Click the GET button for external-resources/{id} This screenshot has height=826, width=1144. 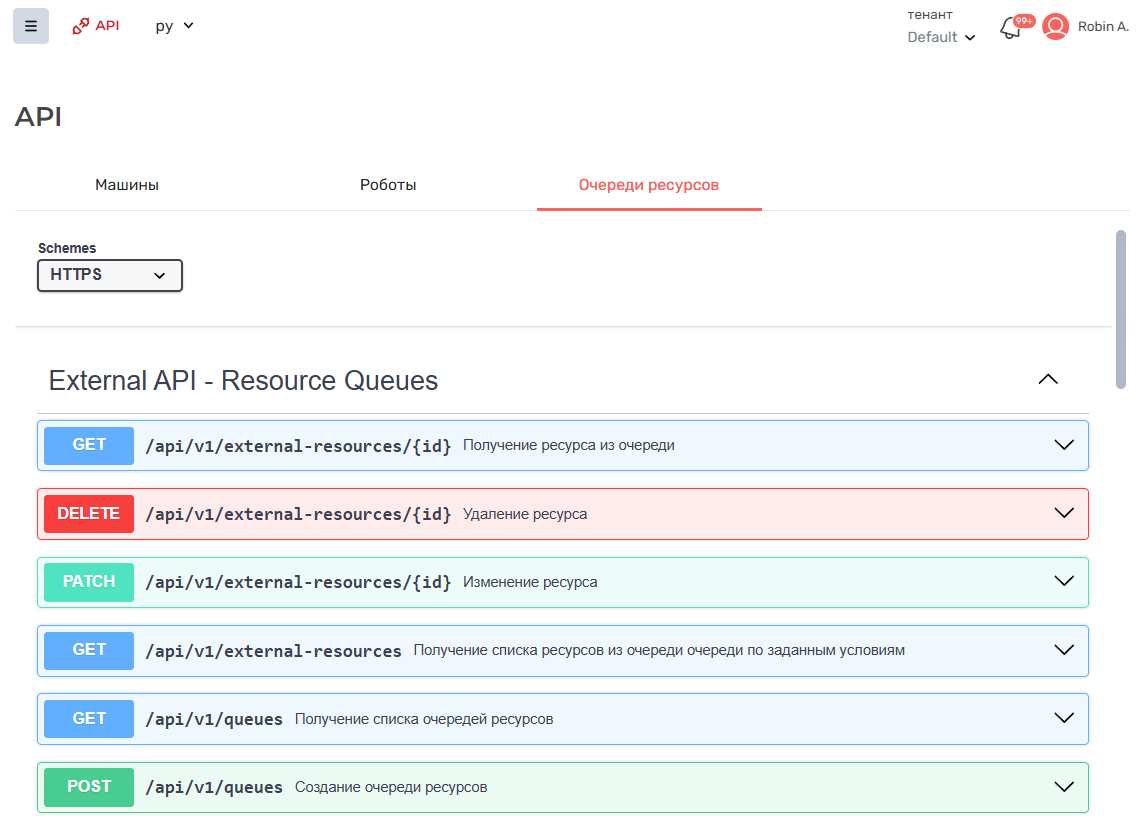(89, 445)
